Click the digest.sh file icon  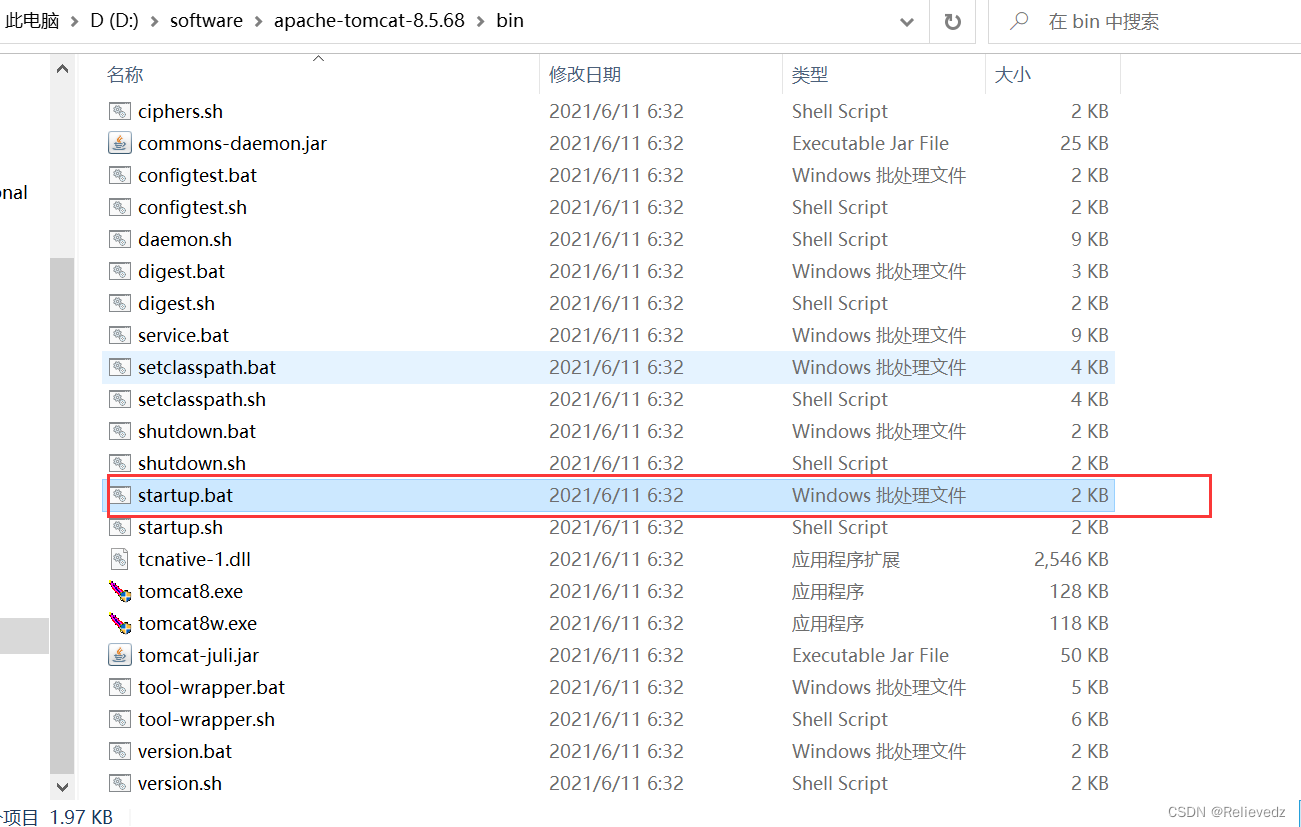tap(120, 304)
